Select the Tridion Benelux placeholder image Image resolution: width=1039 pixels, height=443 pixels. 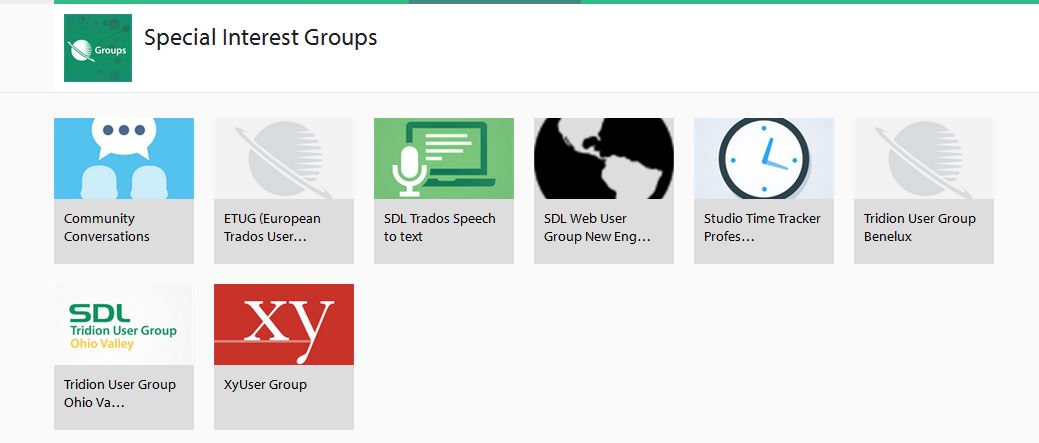[x=923, y=158]
